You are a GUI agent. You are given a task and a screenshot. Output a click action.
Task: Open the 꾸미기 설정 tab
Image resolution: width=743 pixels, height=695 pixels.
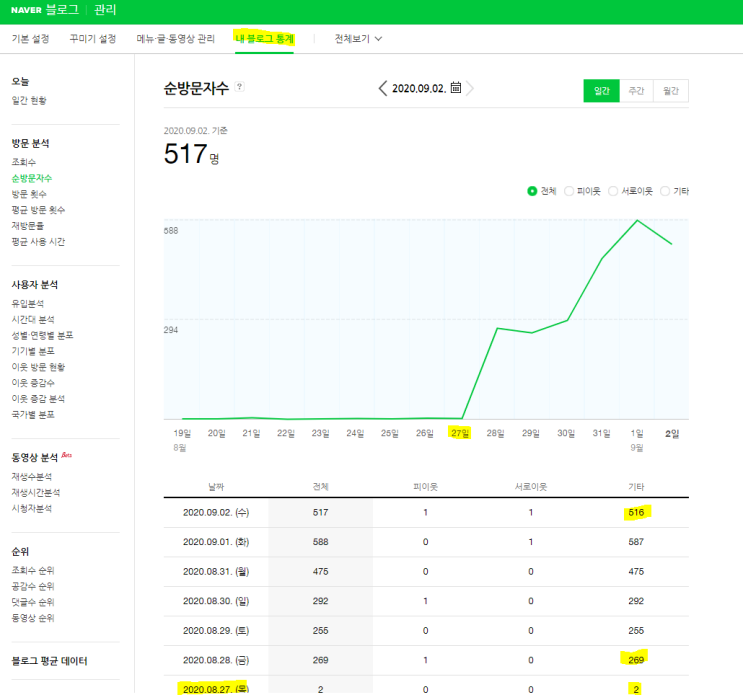pos(93,39)
